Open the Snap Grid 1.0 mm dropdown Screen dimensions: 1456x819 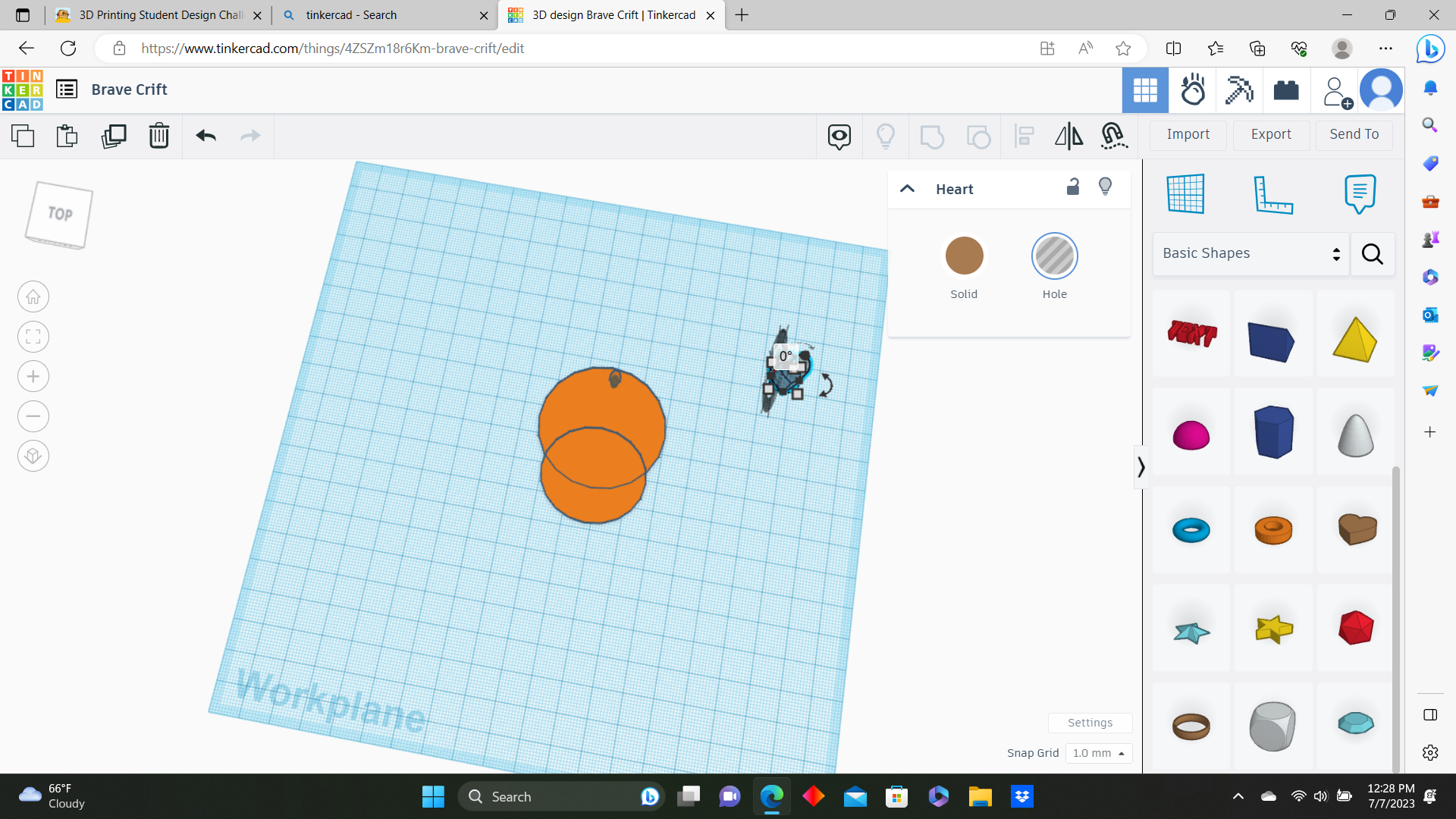[x=1098, y=753]
